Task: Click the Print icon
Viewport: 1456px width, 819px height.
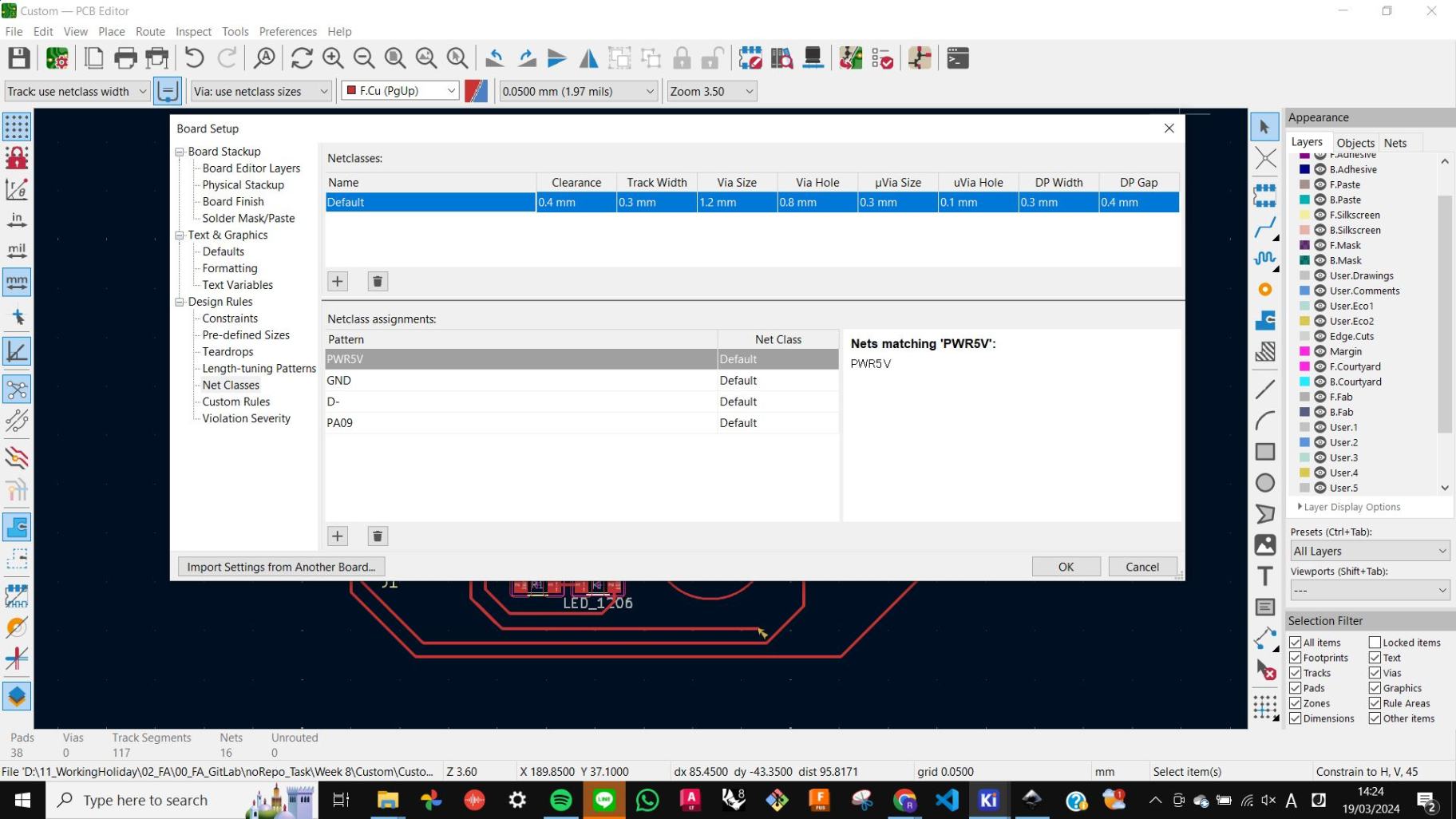Action: click(x=125, y=58)
